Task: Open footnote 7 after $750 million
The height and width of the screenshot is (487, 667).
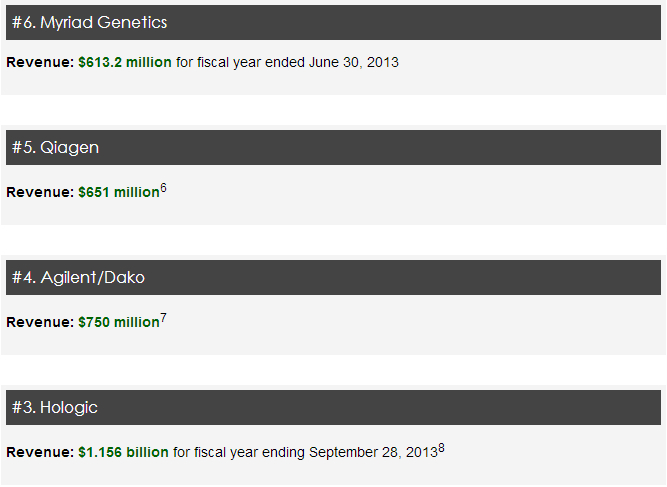Action: click(x=163, y=318)
